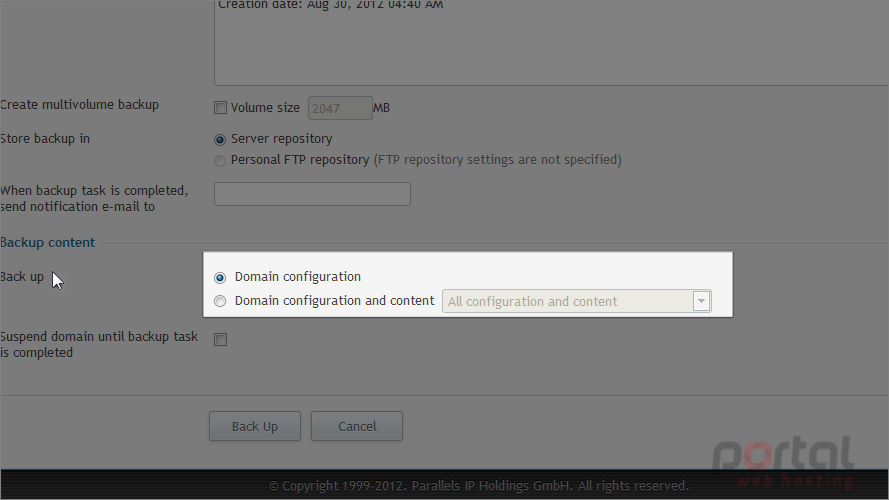
Task: Enable the multivolume backup Volume size checkbox
Action: point(221,108)
